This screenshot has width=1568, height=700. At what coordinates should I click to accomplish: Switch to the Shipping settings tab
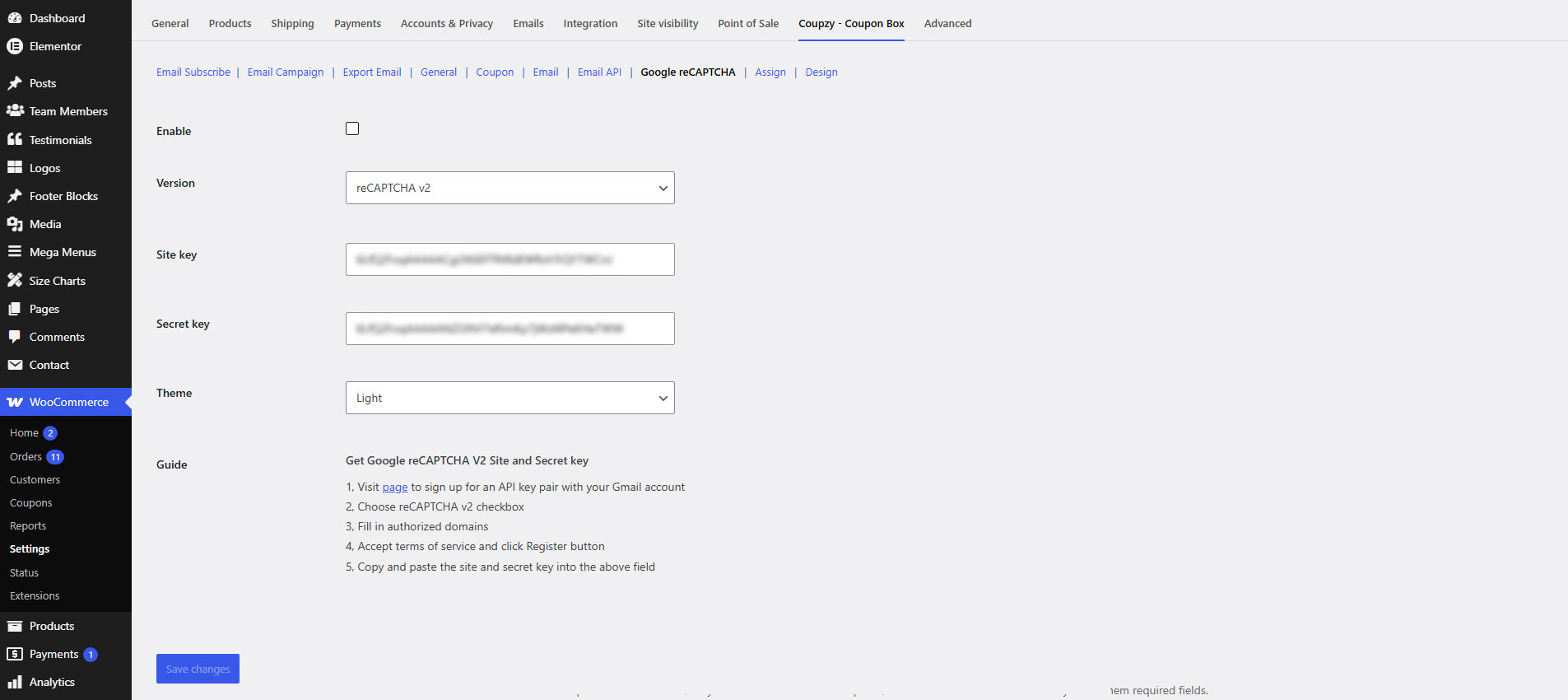293,23
